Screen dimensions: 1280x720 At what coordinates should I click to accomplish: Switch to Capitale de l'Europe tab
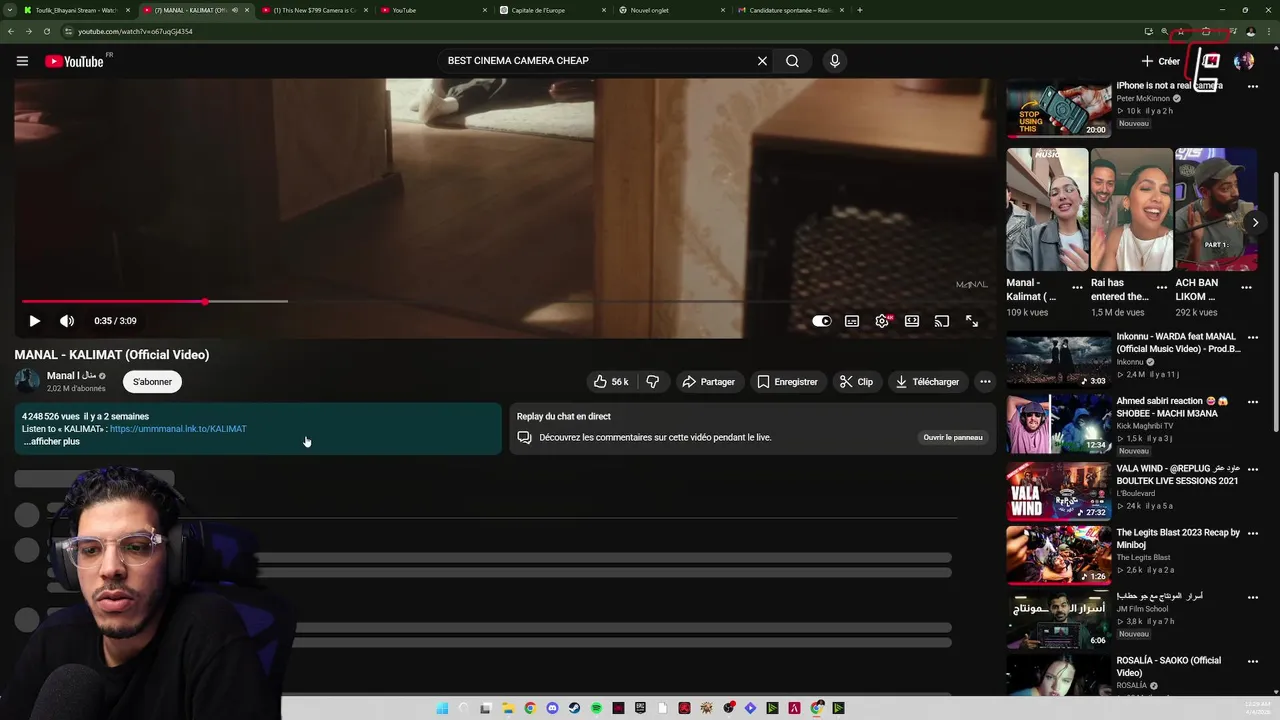point(550,10)
